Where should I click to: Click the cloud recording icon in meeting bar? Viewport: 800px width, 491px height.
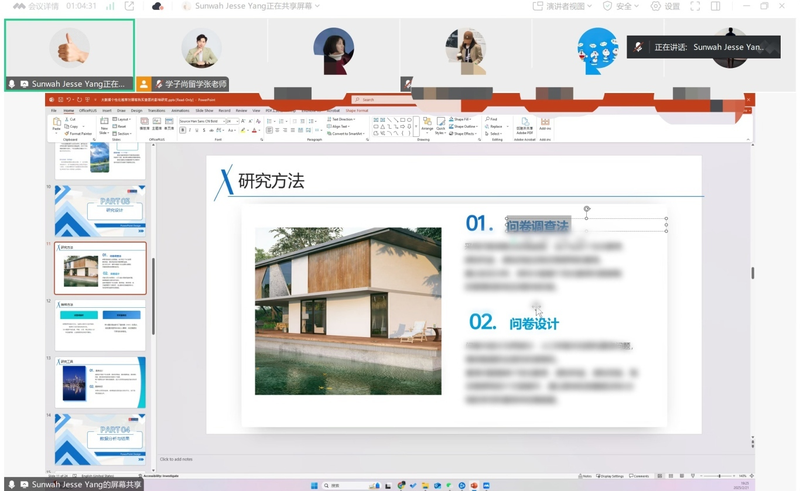click(x=158, y=6)
